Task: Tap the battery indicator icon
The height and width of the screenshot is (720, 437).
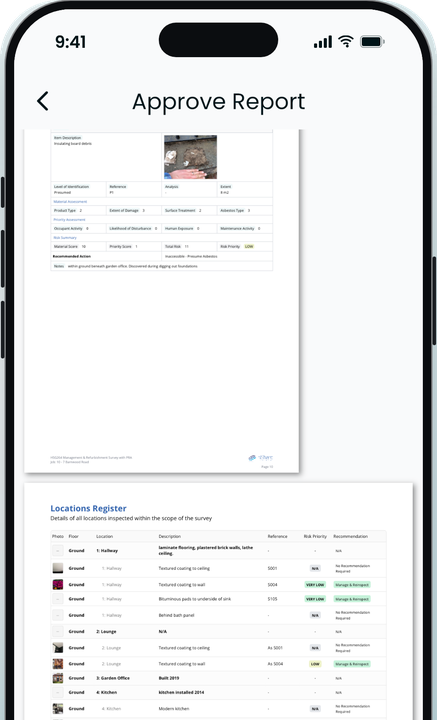Action: point(372,42)
